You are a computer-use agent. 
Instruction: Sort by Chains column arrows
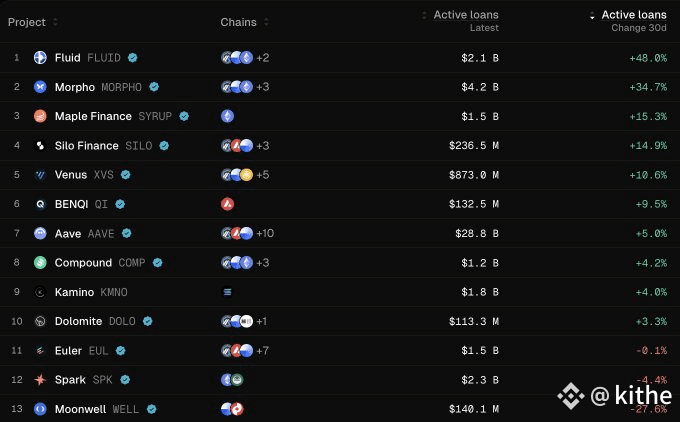(266, 22)
